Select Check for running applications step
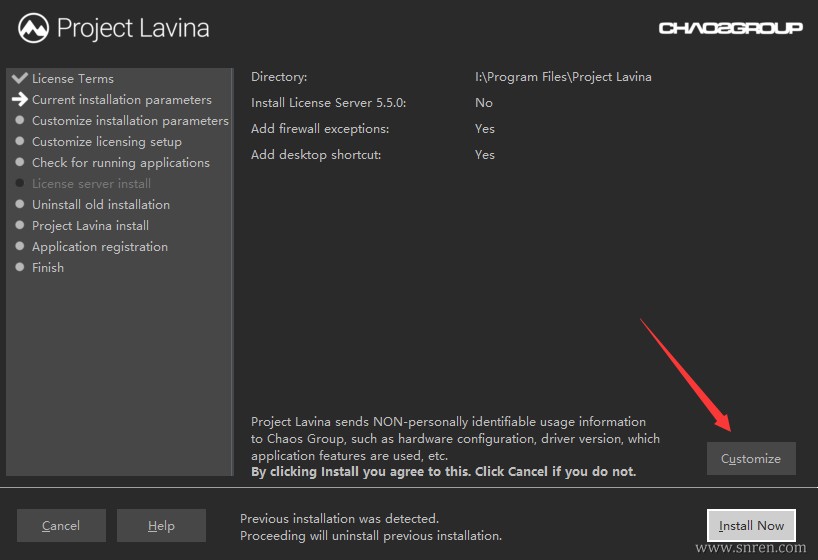The height and width of the screenshot is (560, 818). click(x=121, y=163)
